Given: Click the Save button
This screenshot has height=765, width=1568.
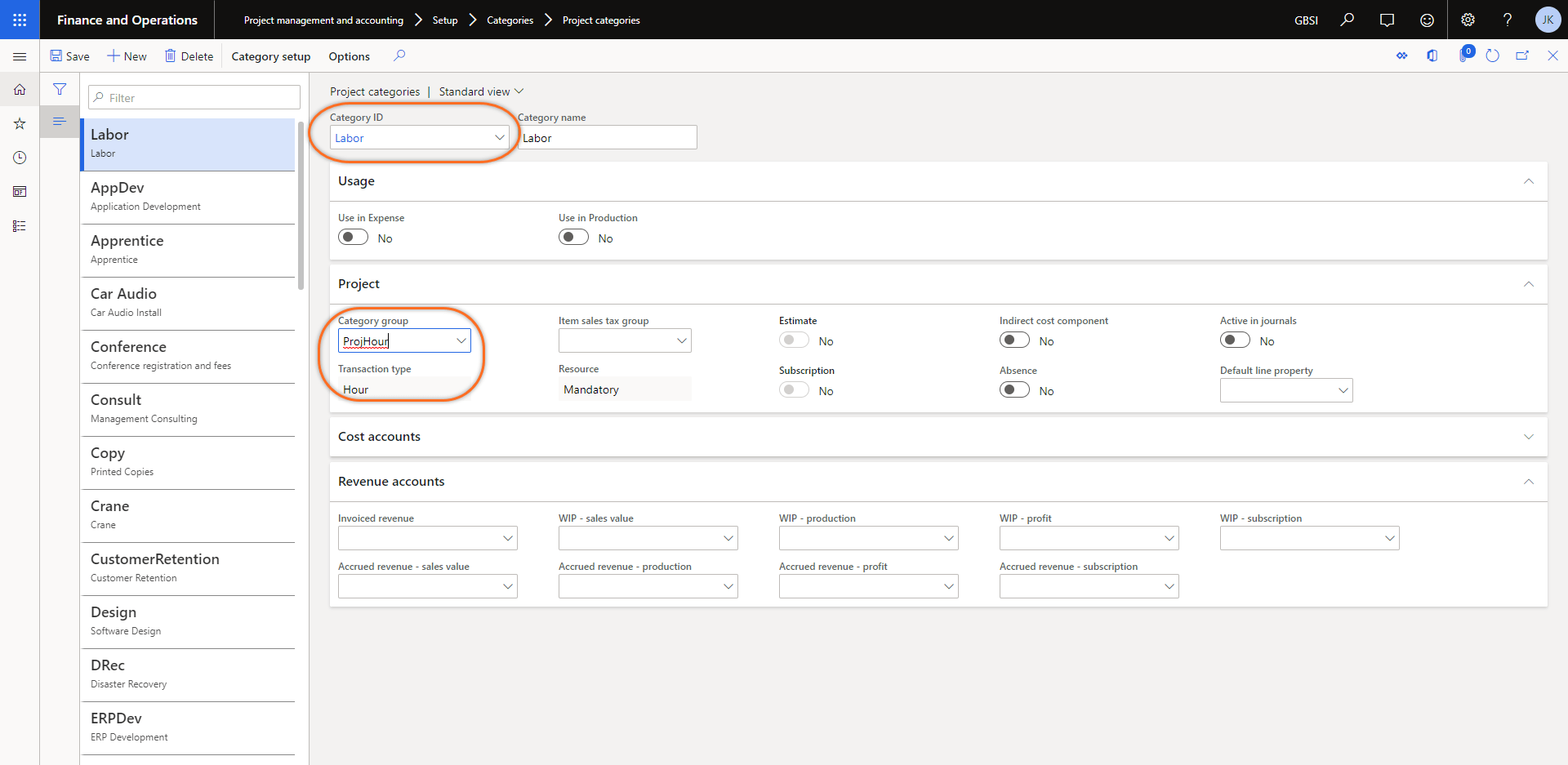Looking at the screenshot, I should tap(69, 56).
